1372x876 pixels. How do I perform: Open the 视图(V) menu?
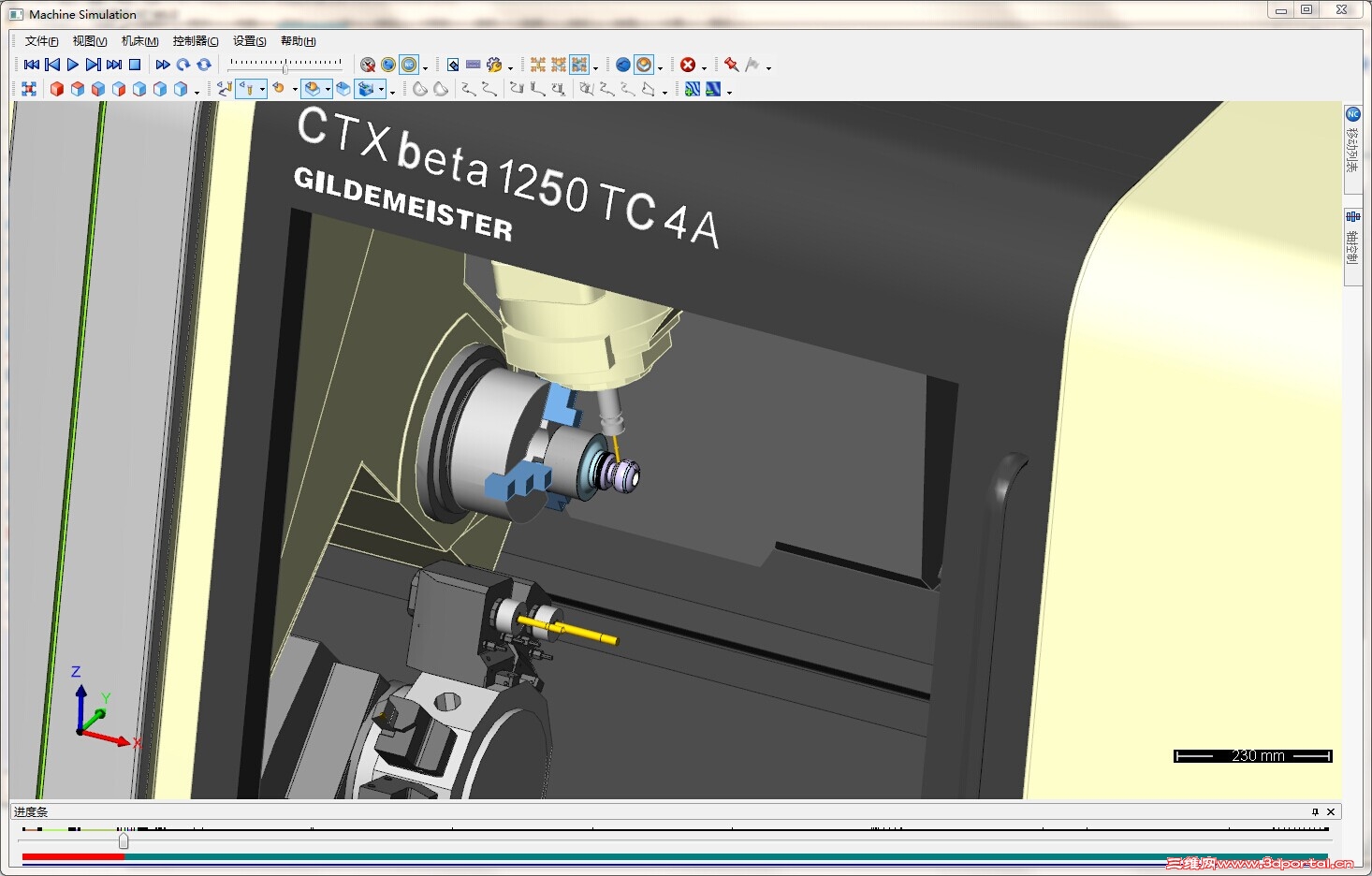[x=90, y=41]
